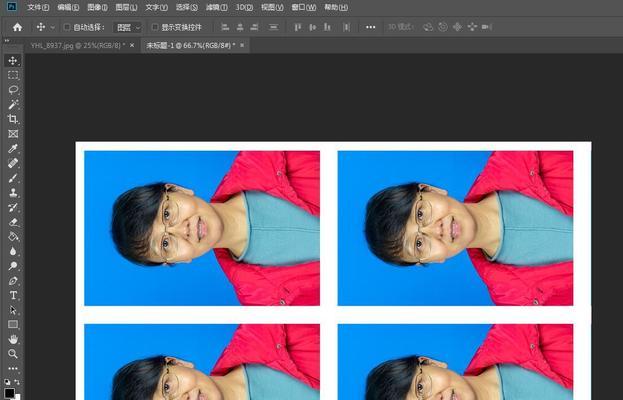Image resolution: width=623 pixels, height=400 pixels.
Task: Select the Hand tool
Action: (13, 339)
